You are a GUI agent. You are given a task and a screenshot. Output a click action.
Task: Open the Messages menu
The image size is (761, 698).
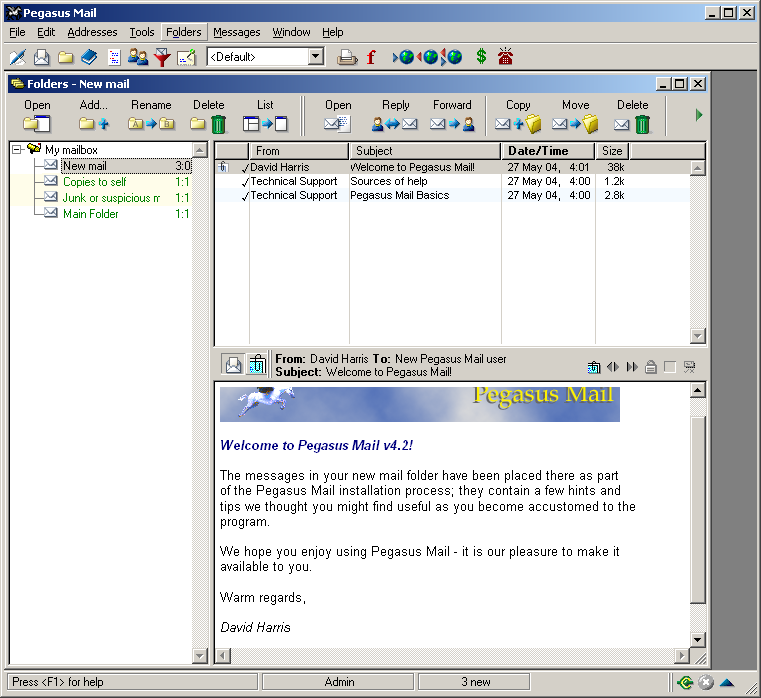236,32
